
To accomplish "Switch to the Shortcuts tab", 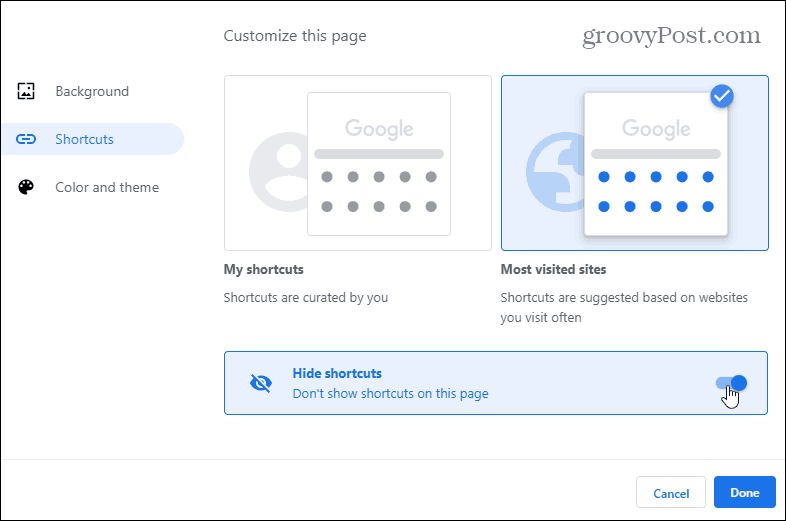I will pos(93,139).
